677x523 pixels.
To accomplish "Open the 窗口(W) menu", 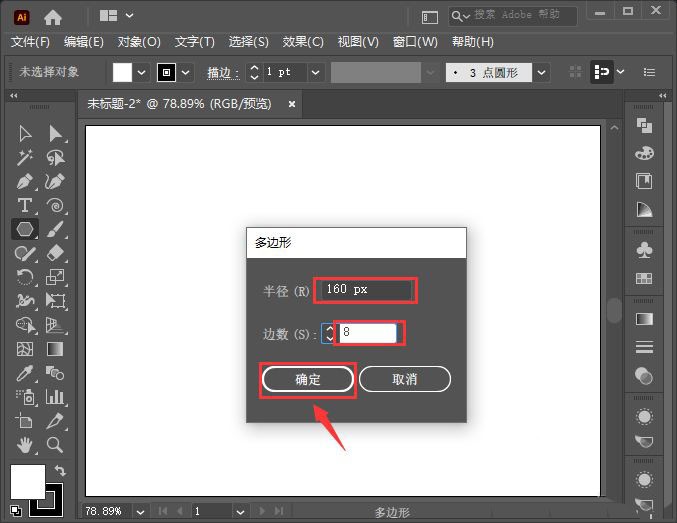I will pyautogui.click(x=415, y=42).
